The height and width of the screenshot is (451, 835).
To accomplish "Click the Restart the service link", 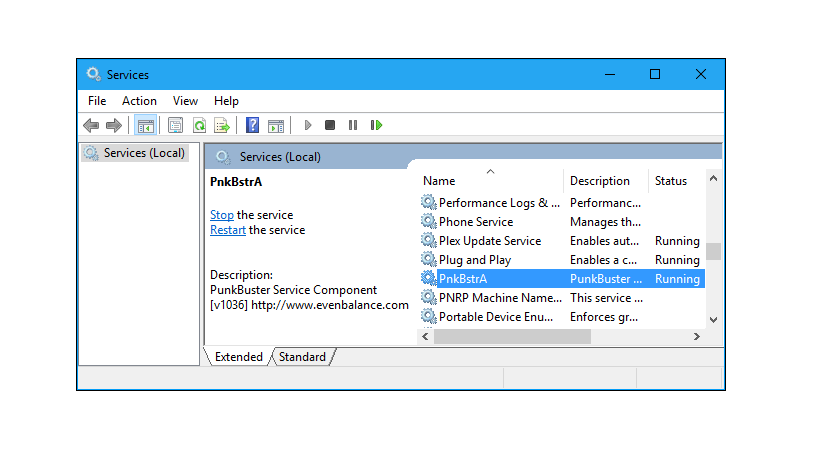I will point(228,230).
